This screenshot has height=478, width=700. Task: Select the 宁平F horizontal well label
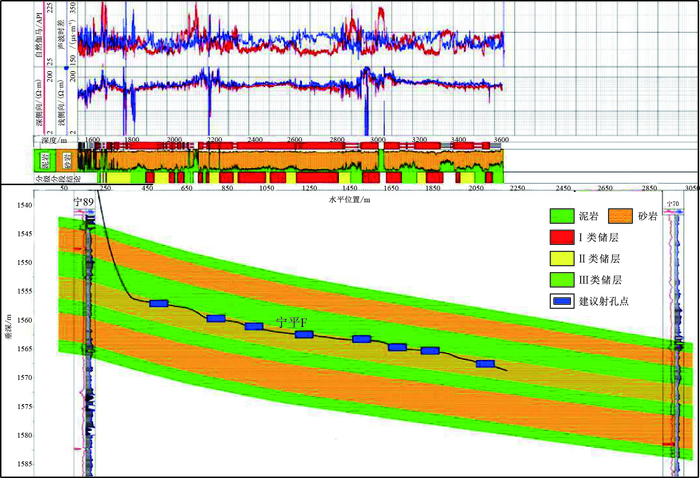click(x=290, y=324)
